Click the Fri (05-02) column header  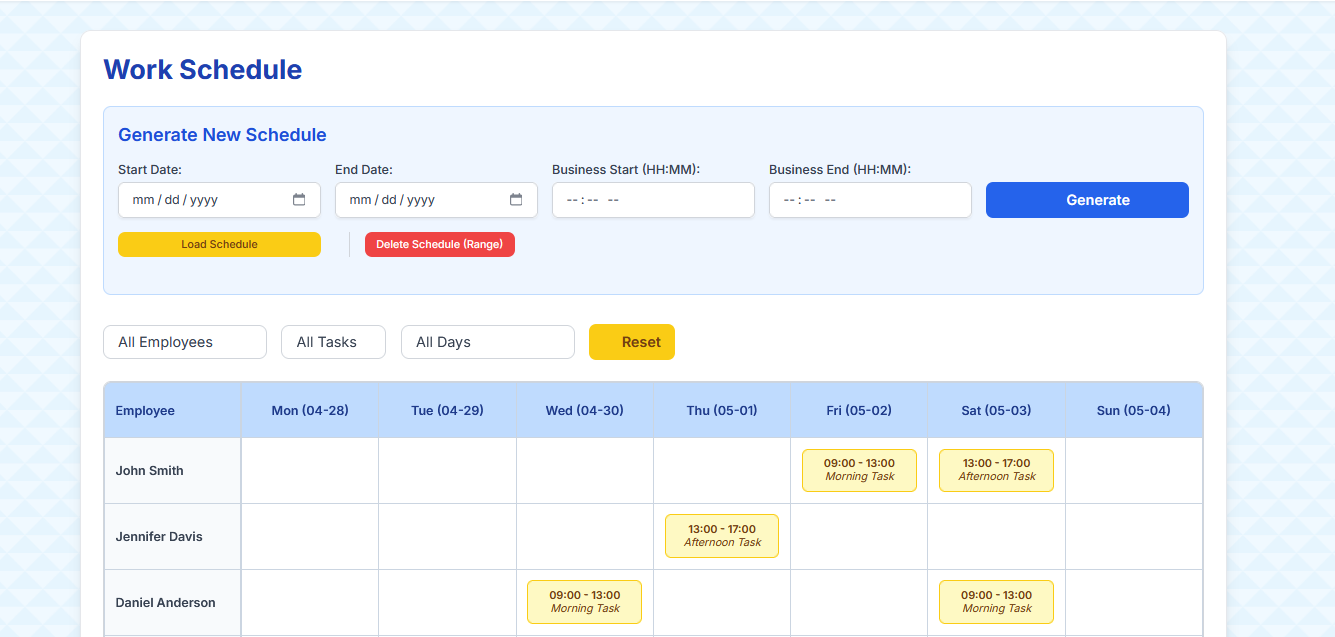click(x=859, y=410)
